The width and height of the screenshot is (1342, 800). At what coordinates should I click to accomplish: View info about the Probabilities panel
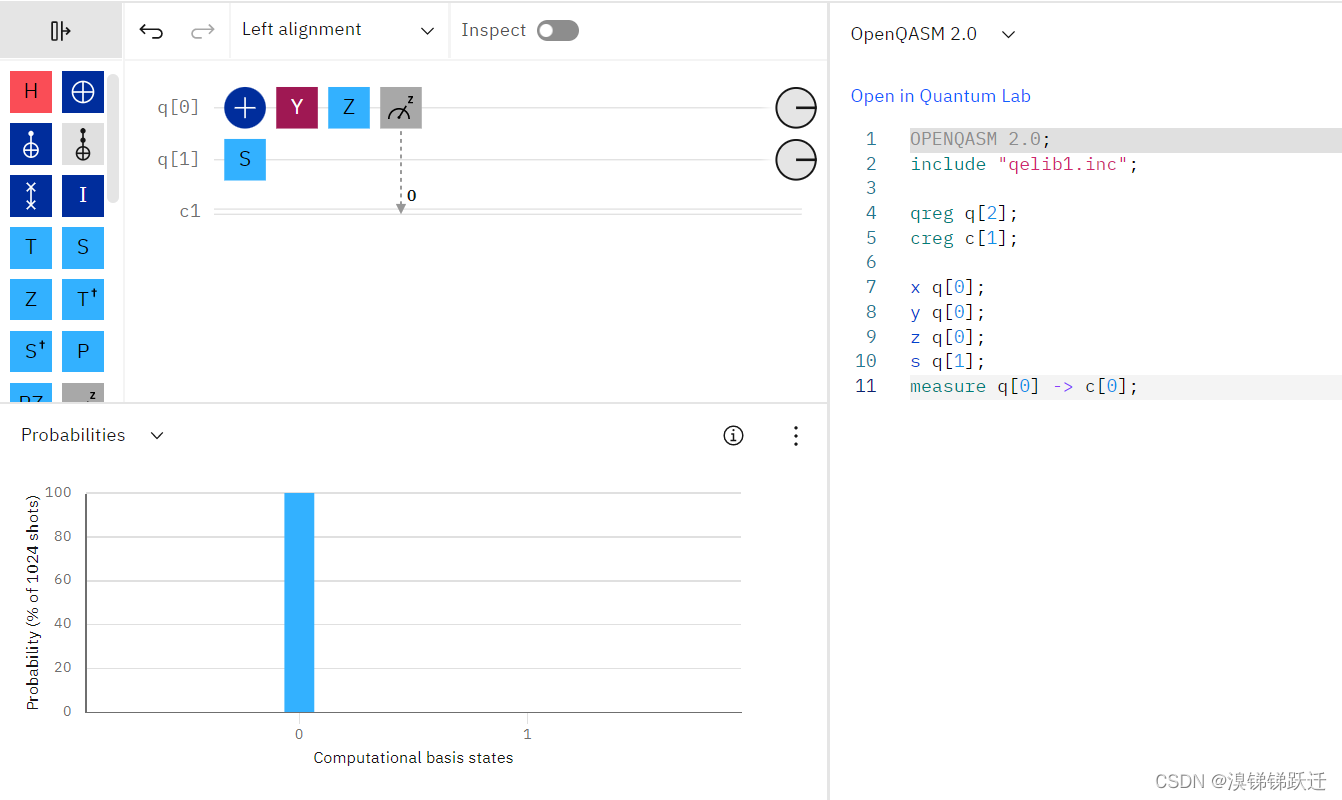(x=733, y=435)
